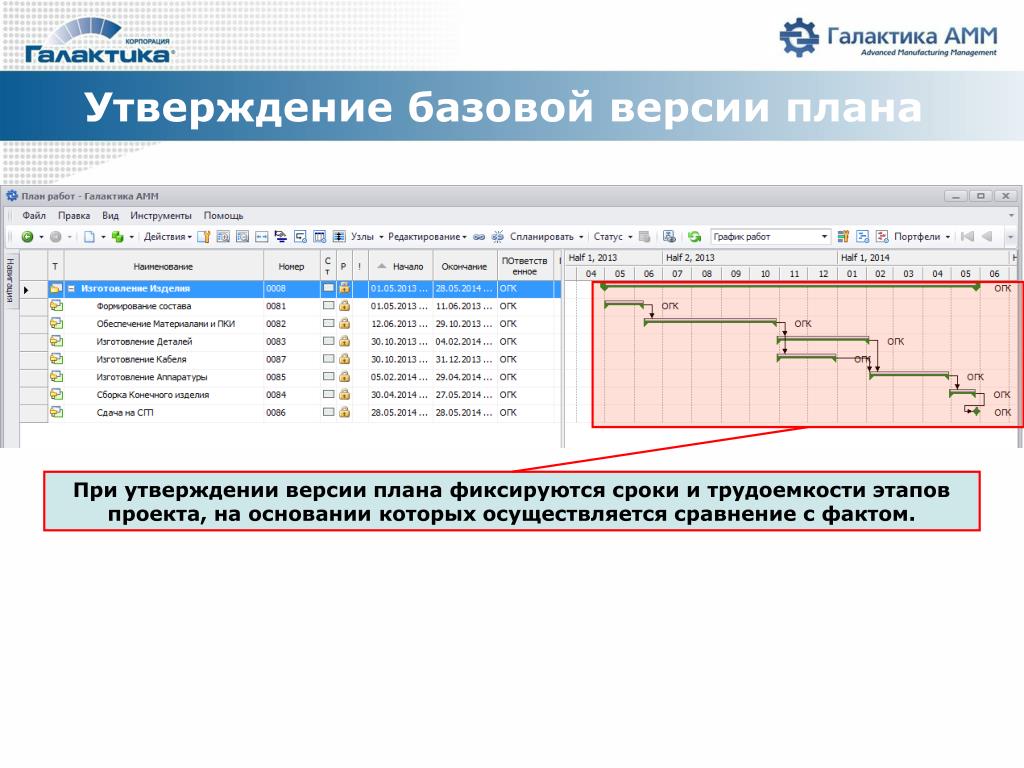Toggle Ст box in Формирование состава row
Viewport: 1024px width, 768px height.
pos(328,306)
